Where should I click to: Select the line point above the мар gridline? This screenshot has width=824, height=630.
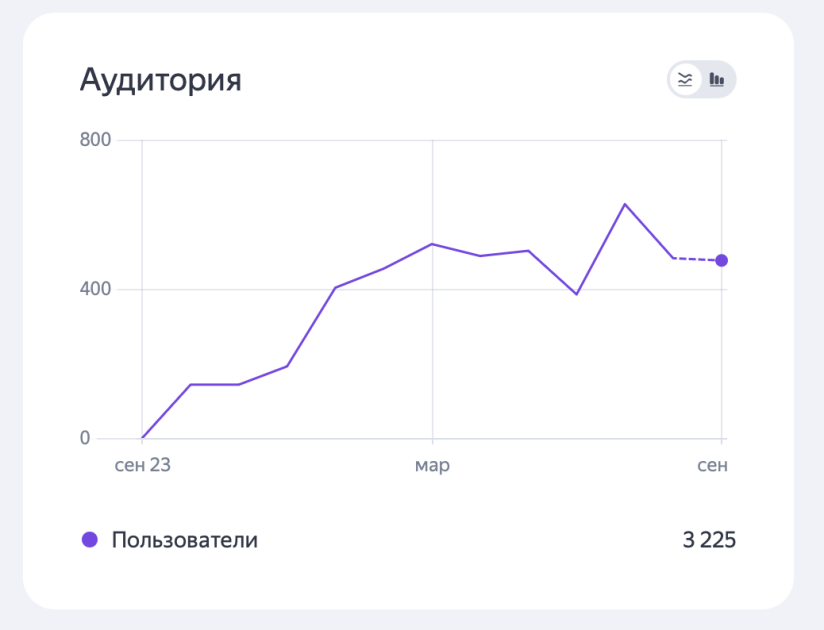[x=432, y=244]
